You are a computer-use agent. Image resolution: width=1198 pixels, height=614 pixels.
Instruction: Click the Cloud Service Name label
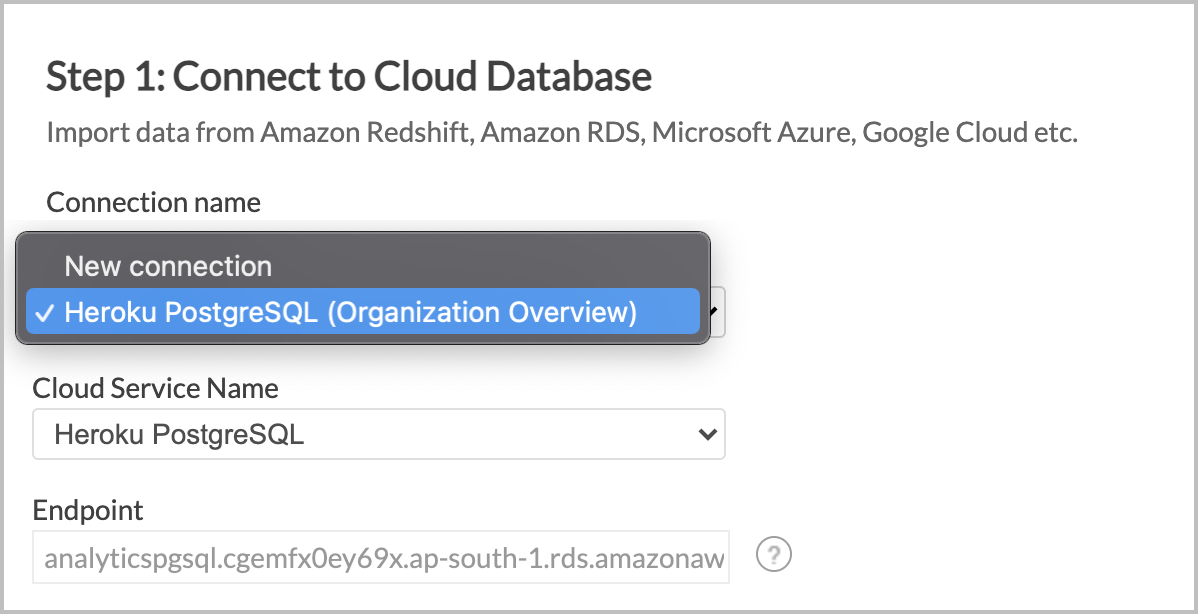tap(155, 388)
